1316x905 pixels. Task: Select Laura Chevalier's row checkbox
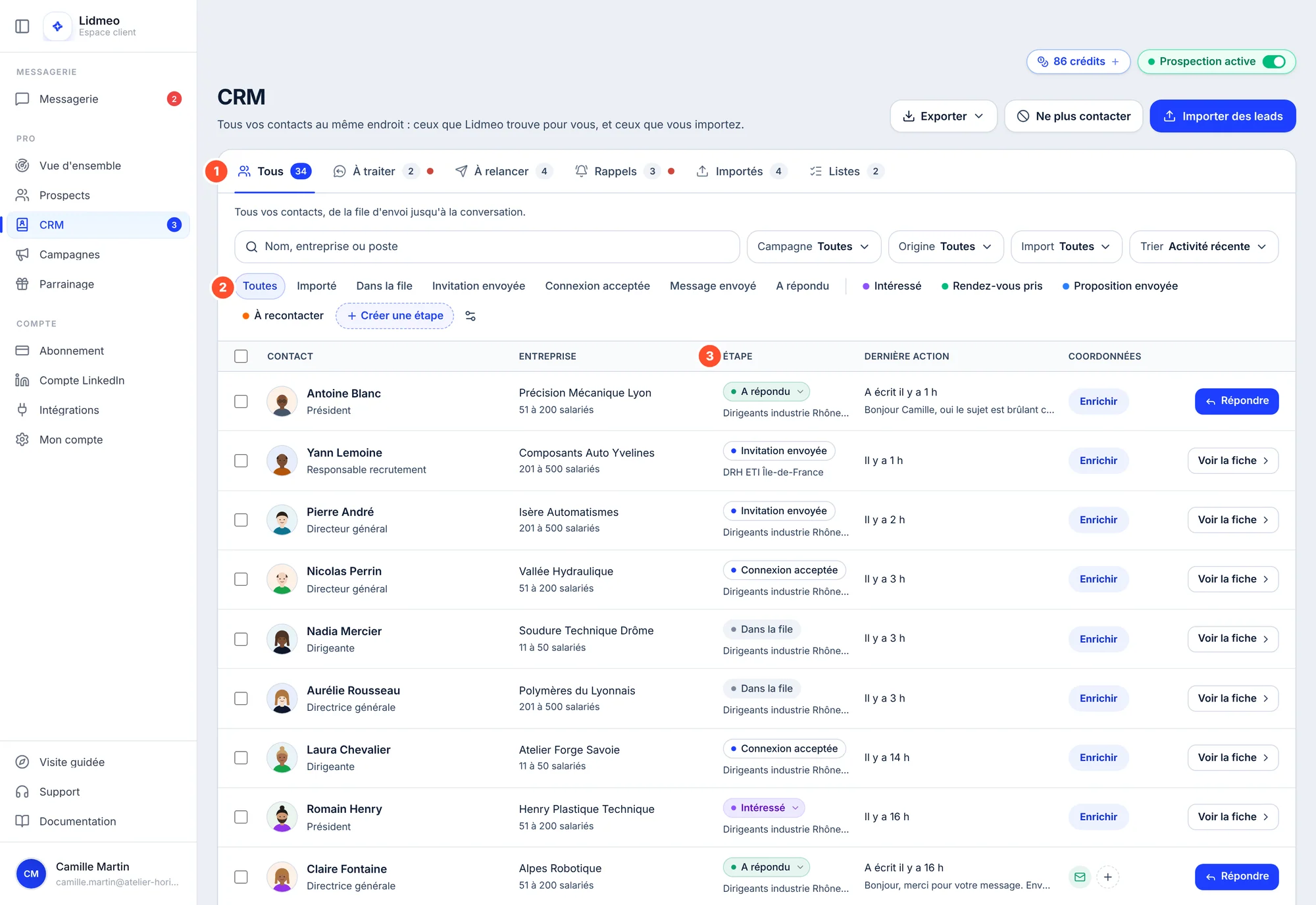(x=241, y=758)
